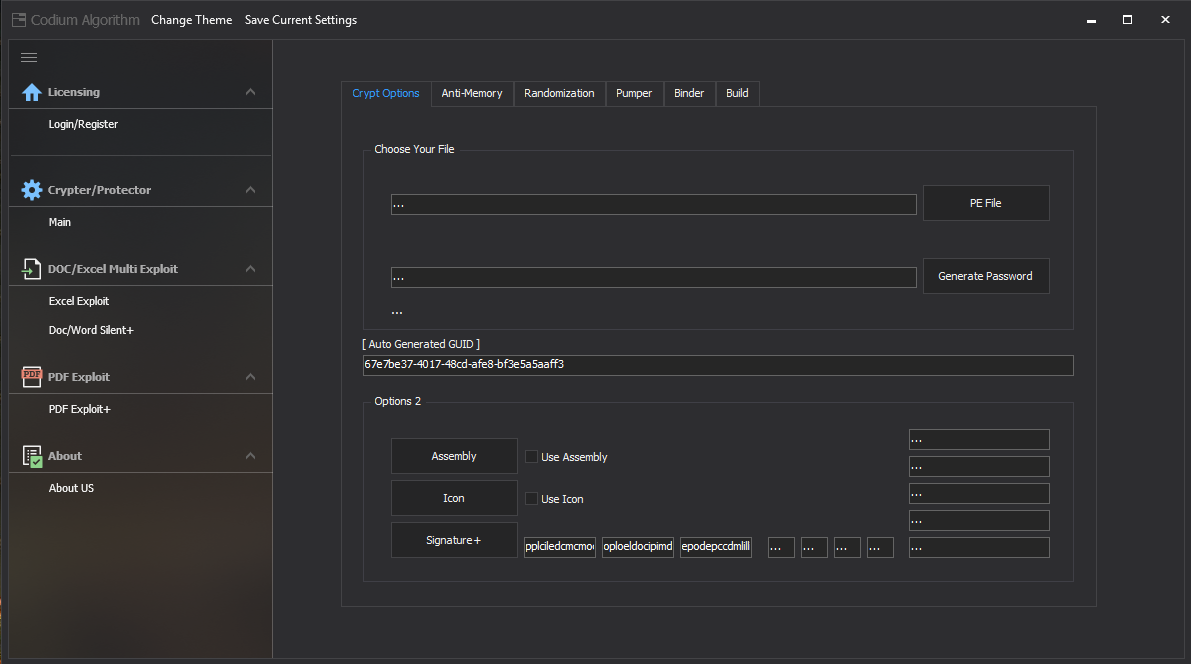Open Login/Register in sidebar

[84, 124]
